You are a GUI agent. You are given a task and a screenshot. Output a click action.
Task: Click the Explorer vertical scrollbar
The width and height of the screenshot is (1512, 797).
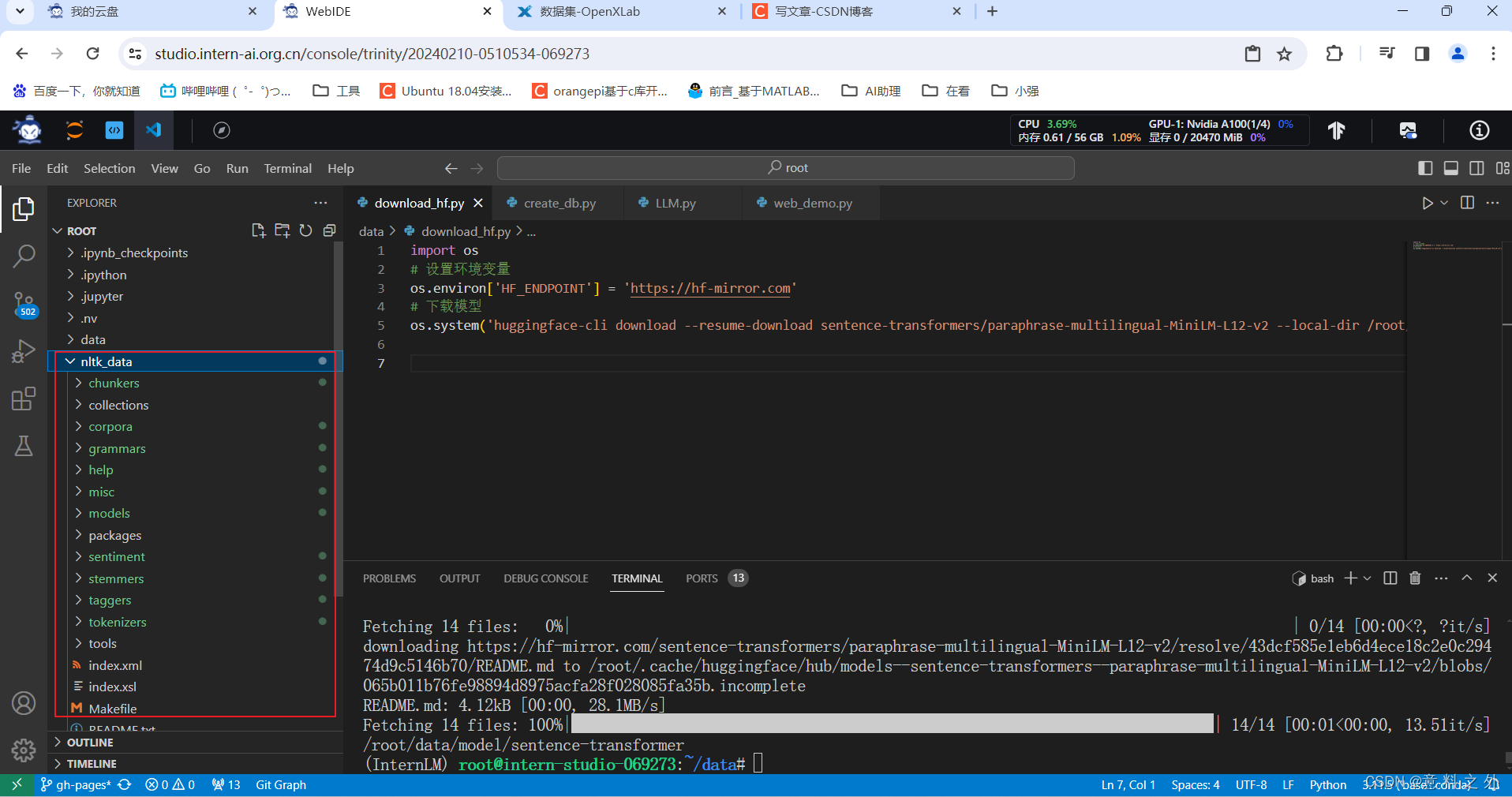pos(339,418)
